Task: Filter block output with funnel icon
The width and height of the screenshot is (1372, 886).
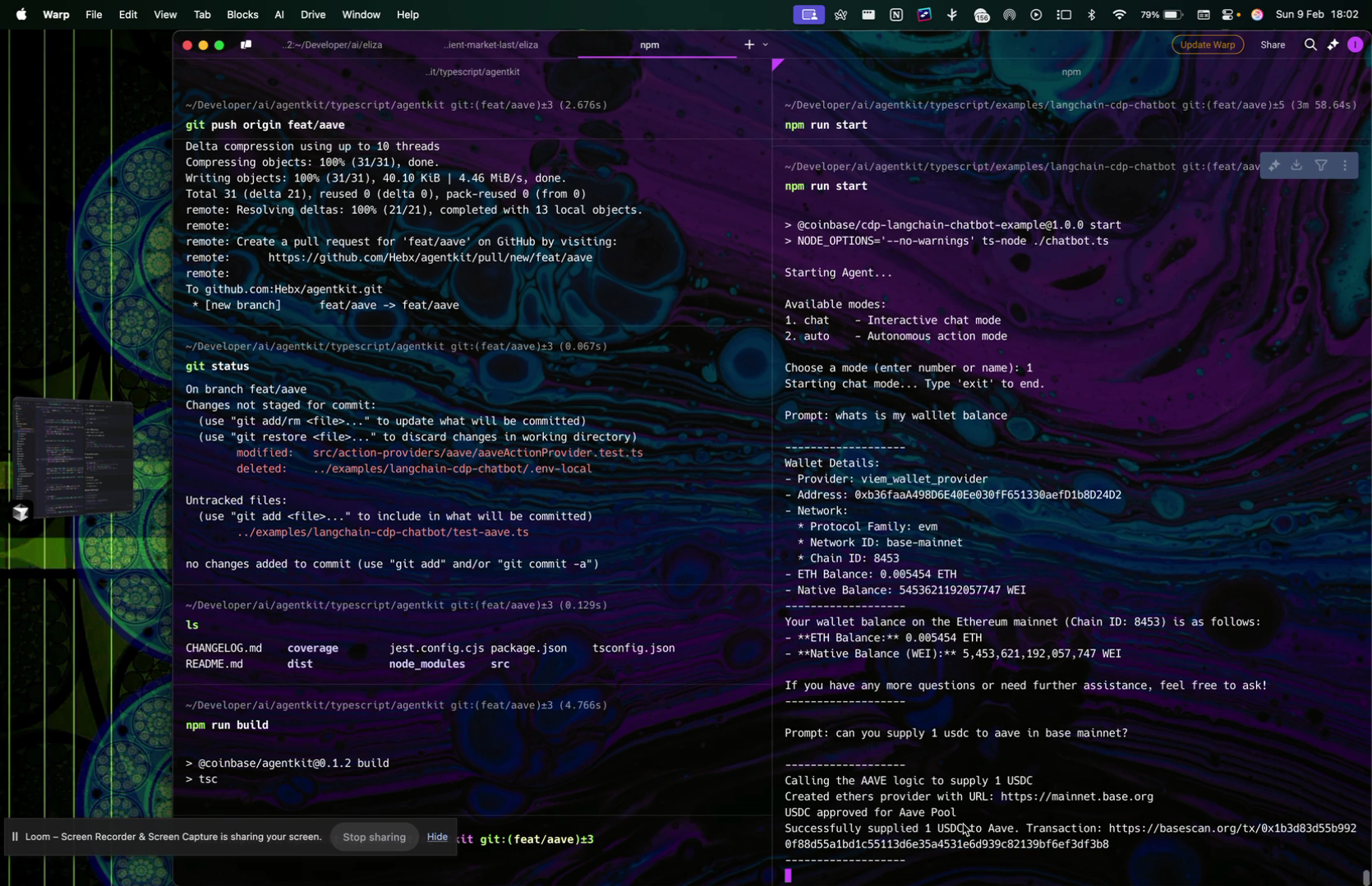Action: (1320, 166)
